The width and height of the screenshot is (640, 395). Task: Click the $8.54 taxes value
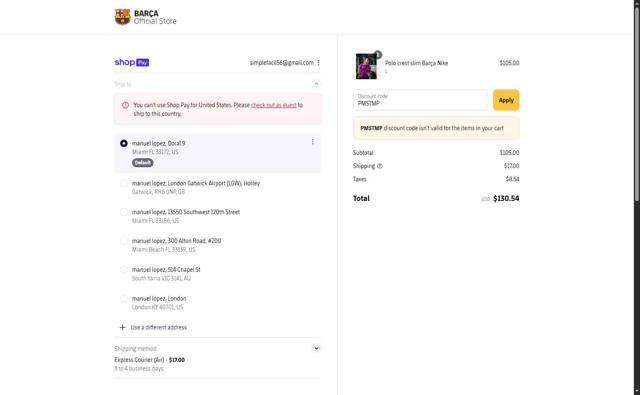pyautogui.click(x=513, y=179)
